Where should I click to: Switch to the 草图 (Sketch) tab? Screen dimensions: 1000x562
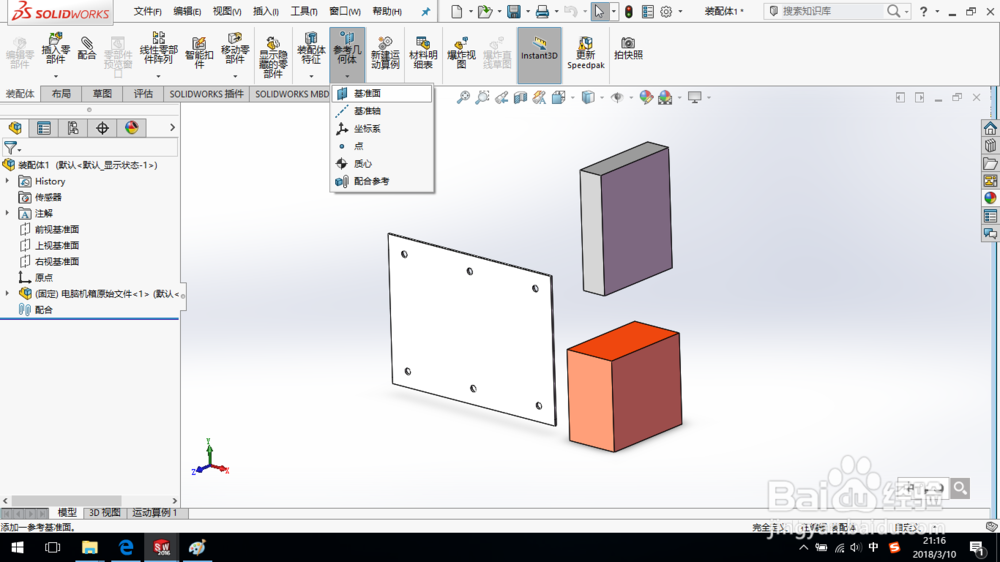click(102, 94)
